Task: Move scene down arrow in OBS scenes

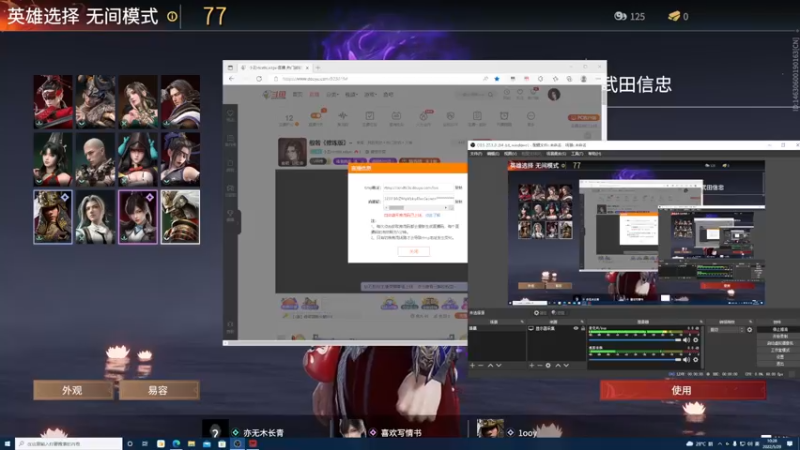Action: click(498, 365)
